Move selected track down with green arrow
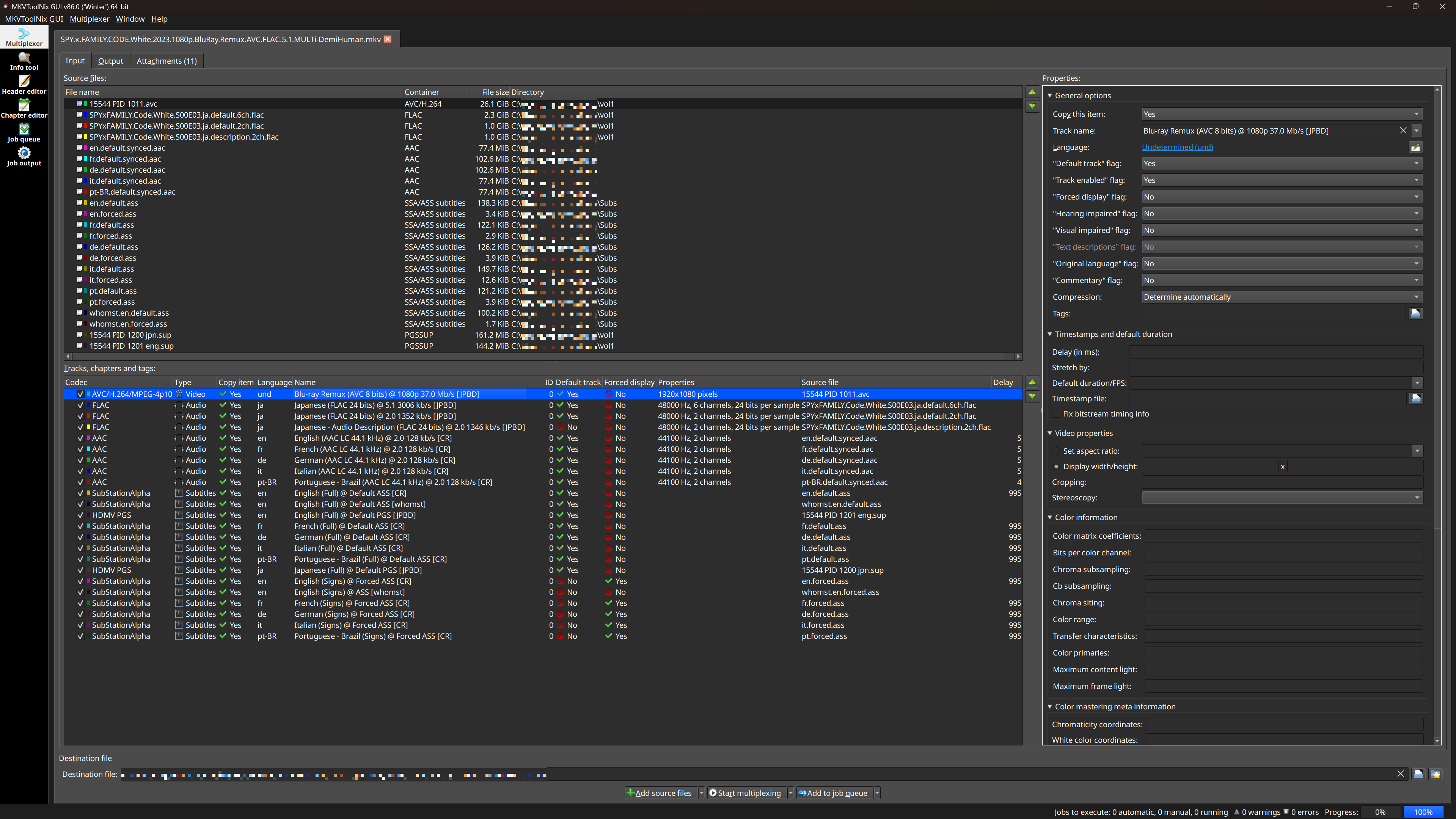 1032,396
